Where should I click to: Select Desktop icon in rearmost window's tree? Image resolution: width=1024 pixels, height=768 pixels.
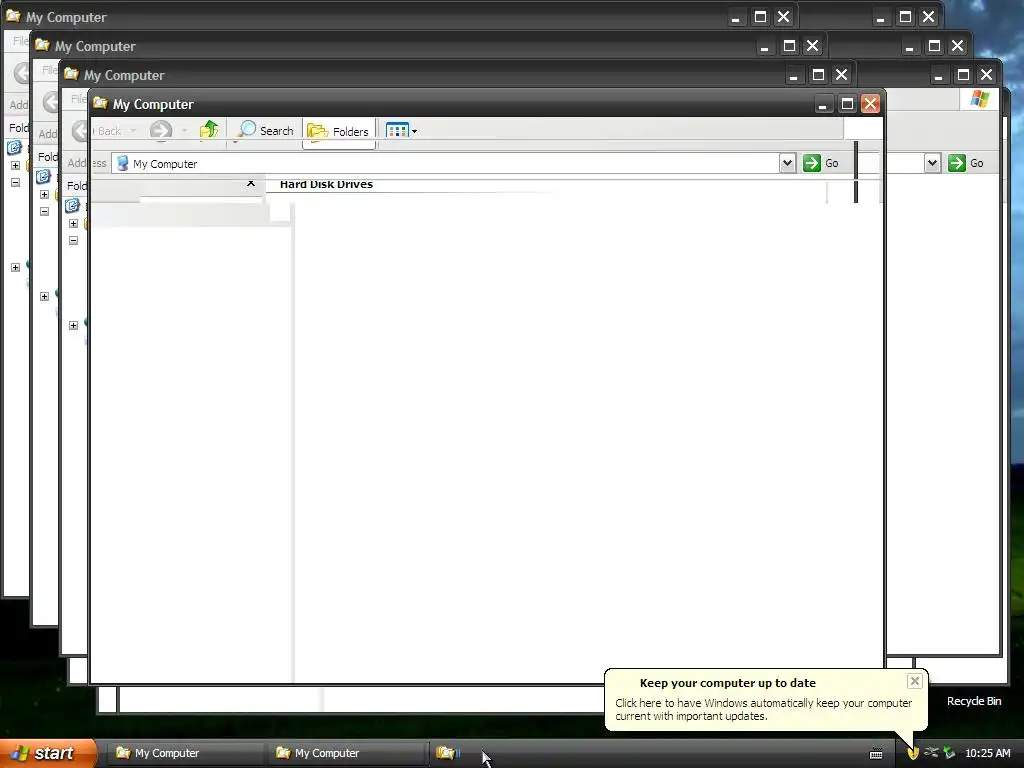[14, 148]
